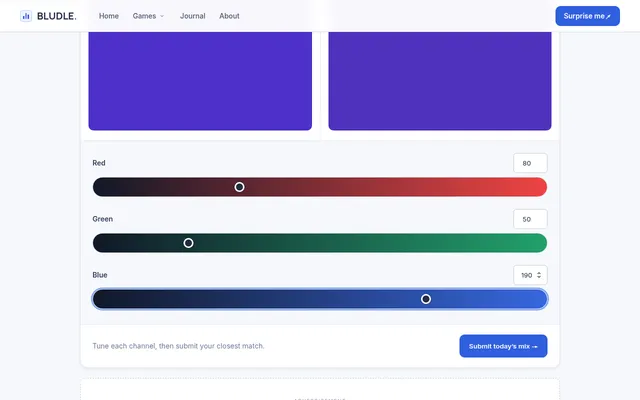Image resolution: width=640 pixels, height=400 pixels.
Task: Expand the Games dropdown menu
Action: point(148,16)
